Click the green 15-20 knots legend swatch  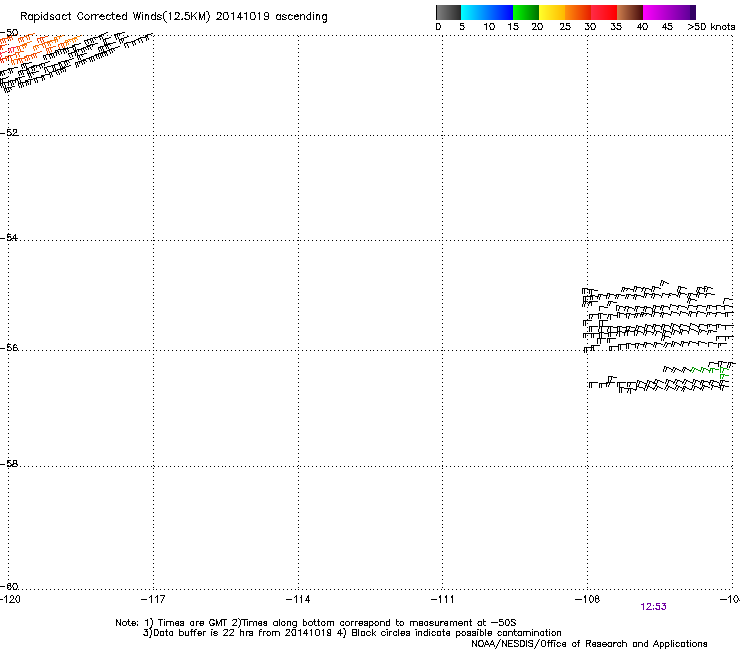pos(526,12)
